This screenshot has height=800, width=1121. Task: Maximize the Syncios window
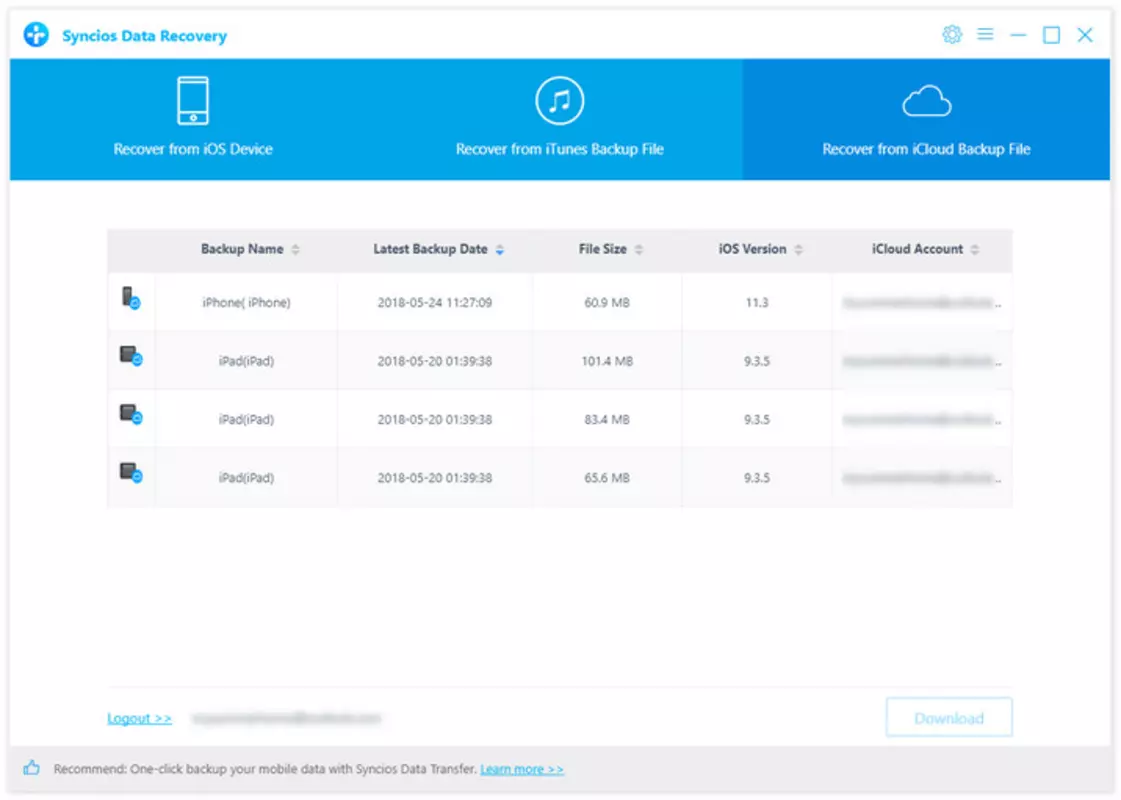click(1052, 35)
